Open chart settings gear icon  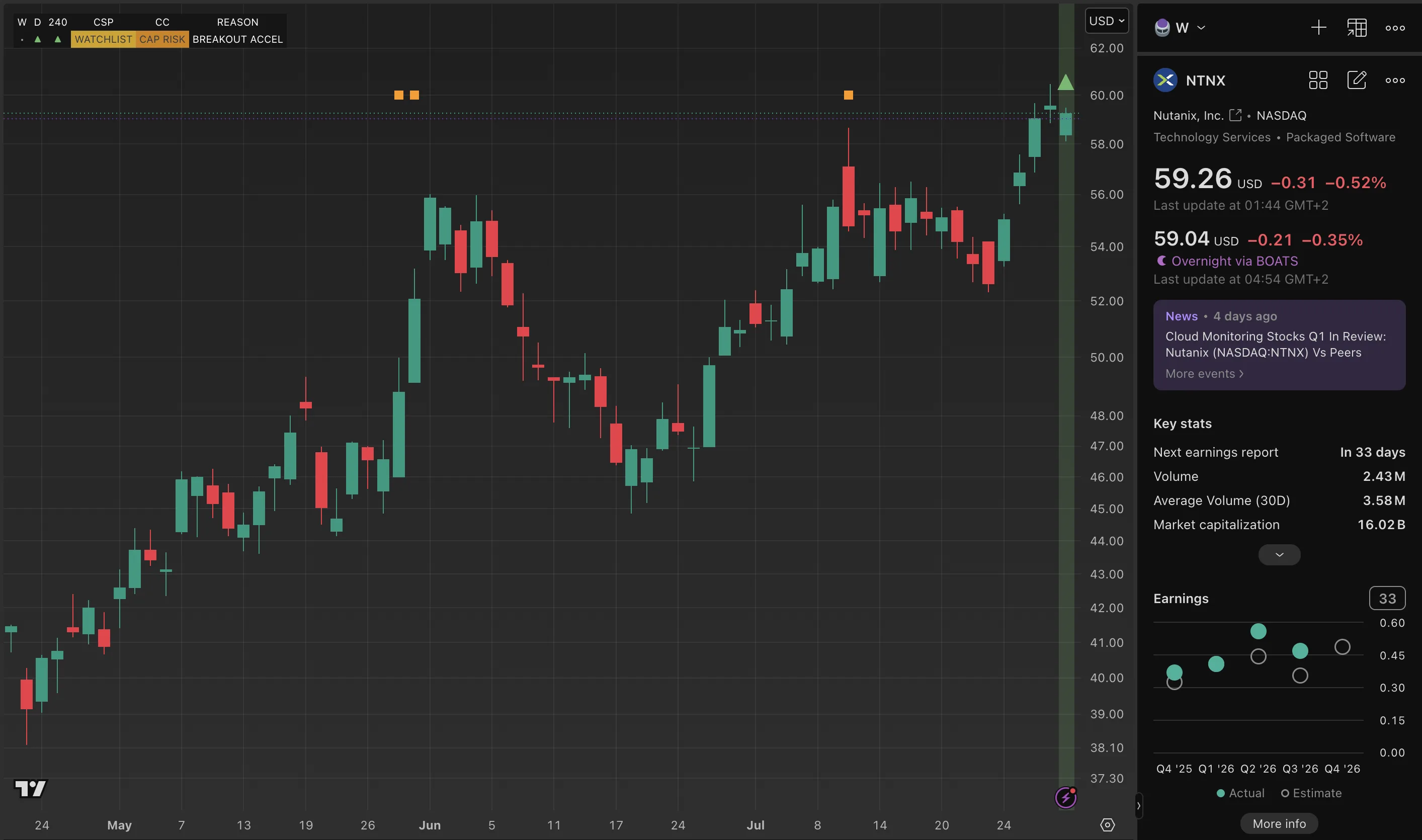[x=1107, y=825]
